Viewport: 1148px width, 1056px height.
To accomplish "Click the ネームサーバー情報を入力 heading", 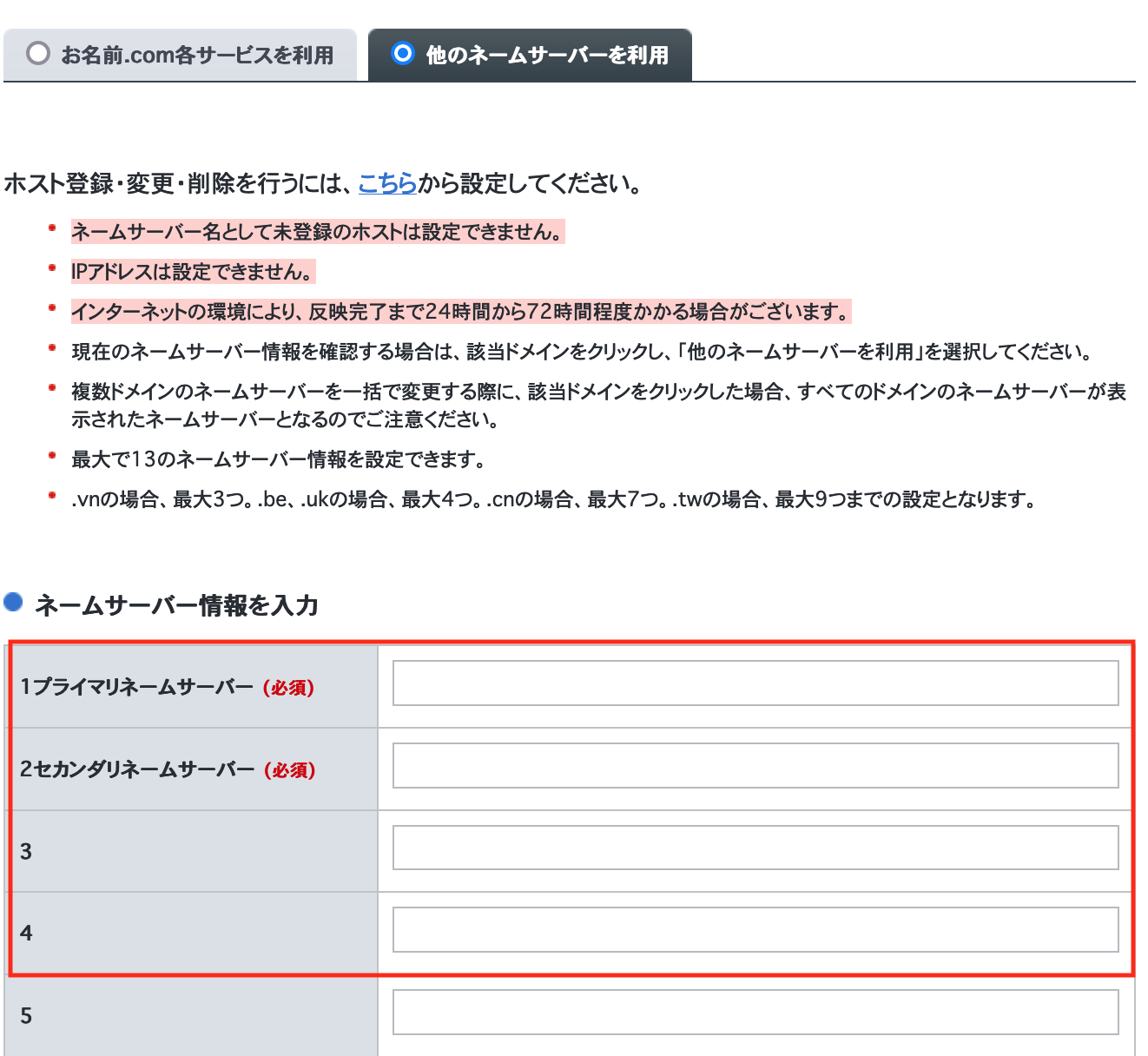I will tap(176, 605).
